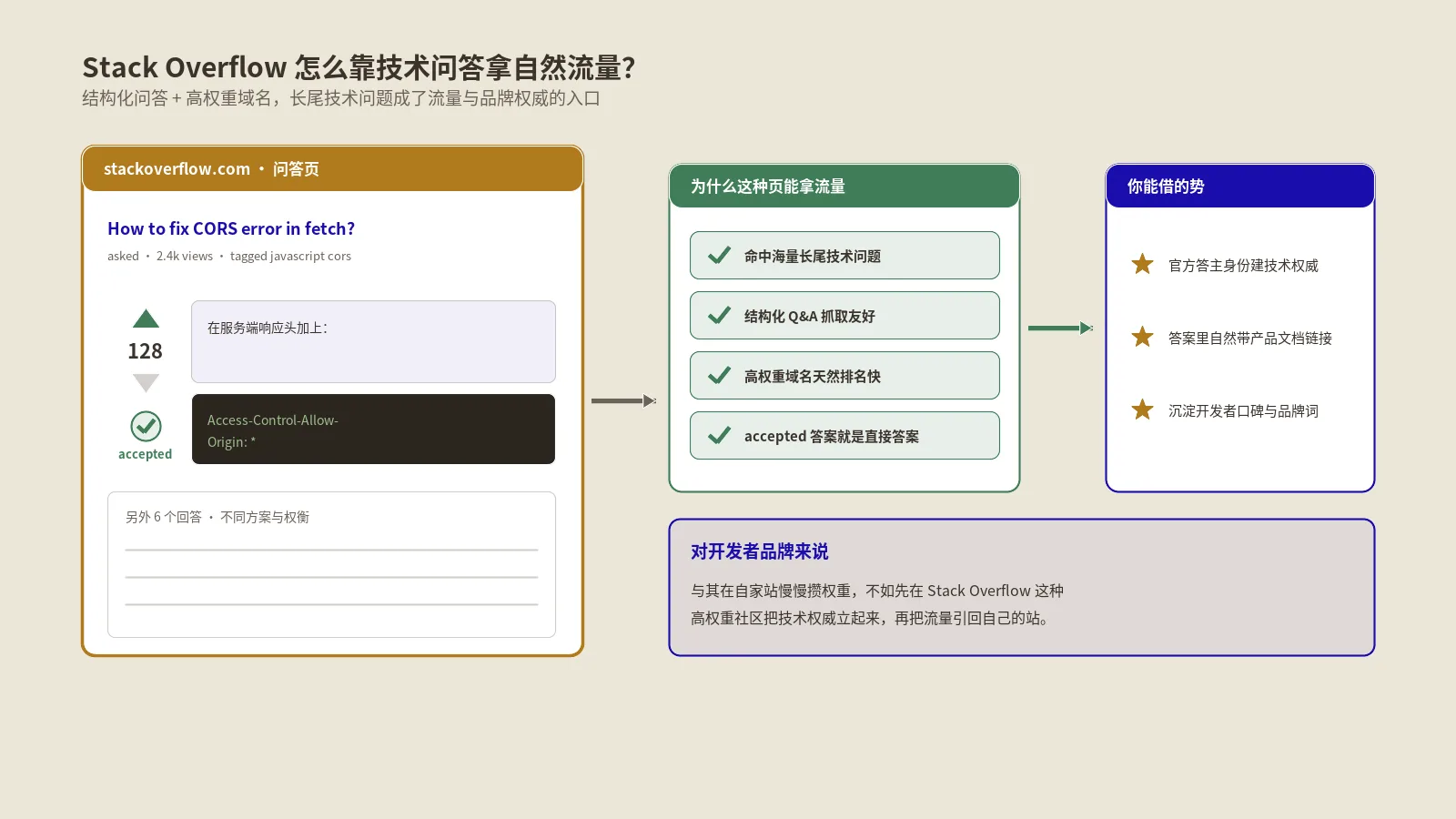
Task: Click the Access-Control-Allow-Origin code block
Action: pos(373,430)
